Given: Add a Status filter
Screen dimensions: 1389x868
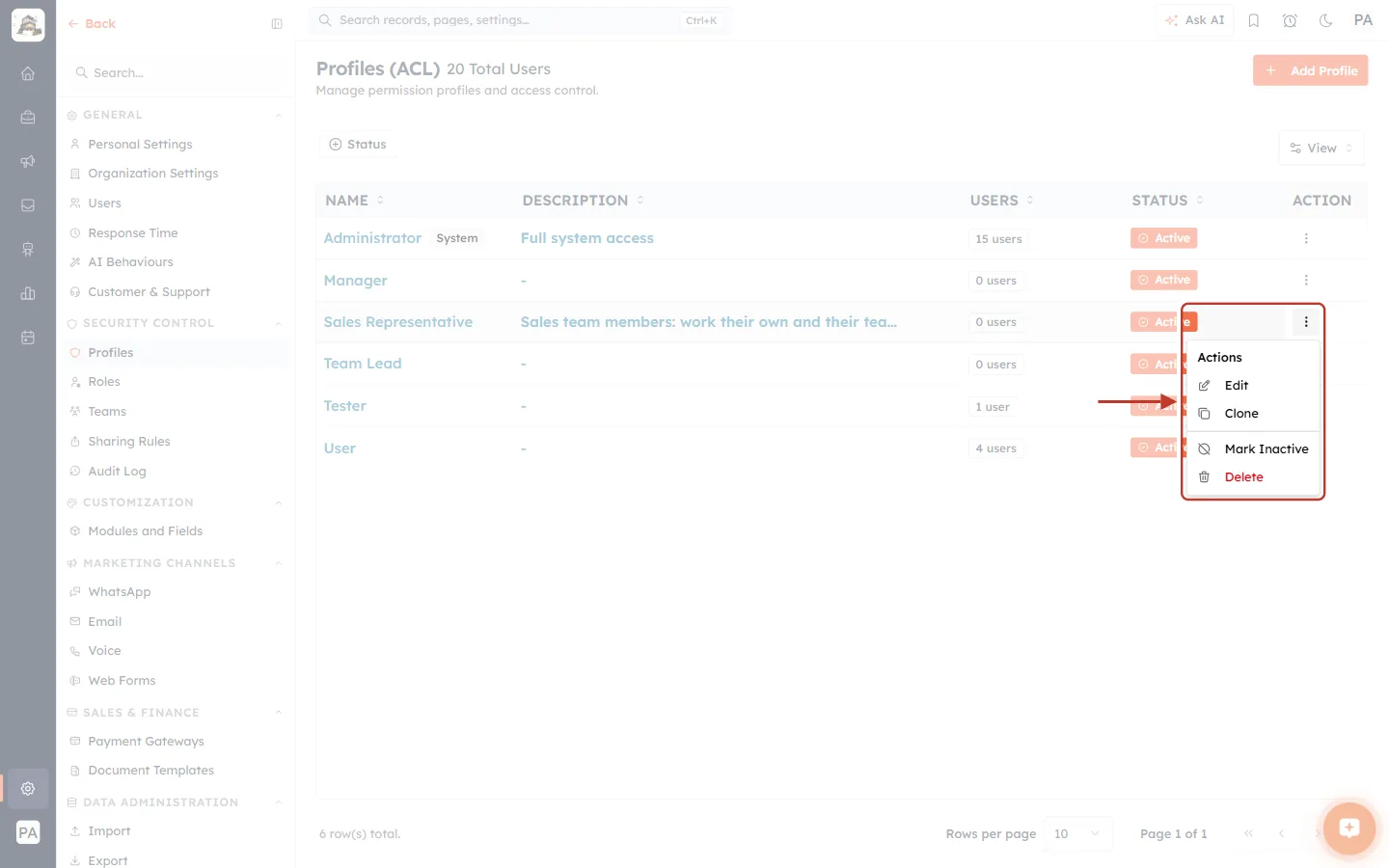Looking at the screenshot, I should pyautogui.click(x=358, y=145).
